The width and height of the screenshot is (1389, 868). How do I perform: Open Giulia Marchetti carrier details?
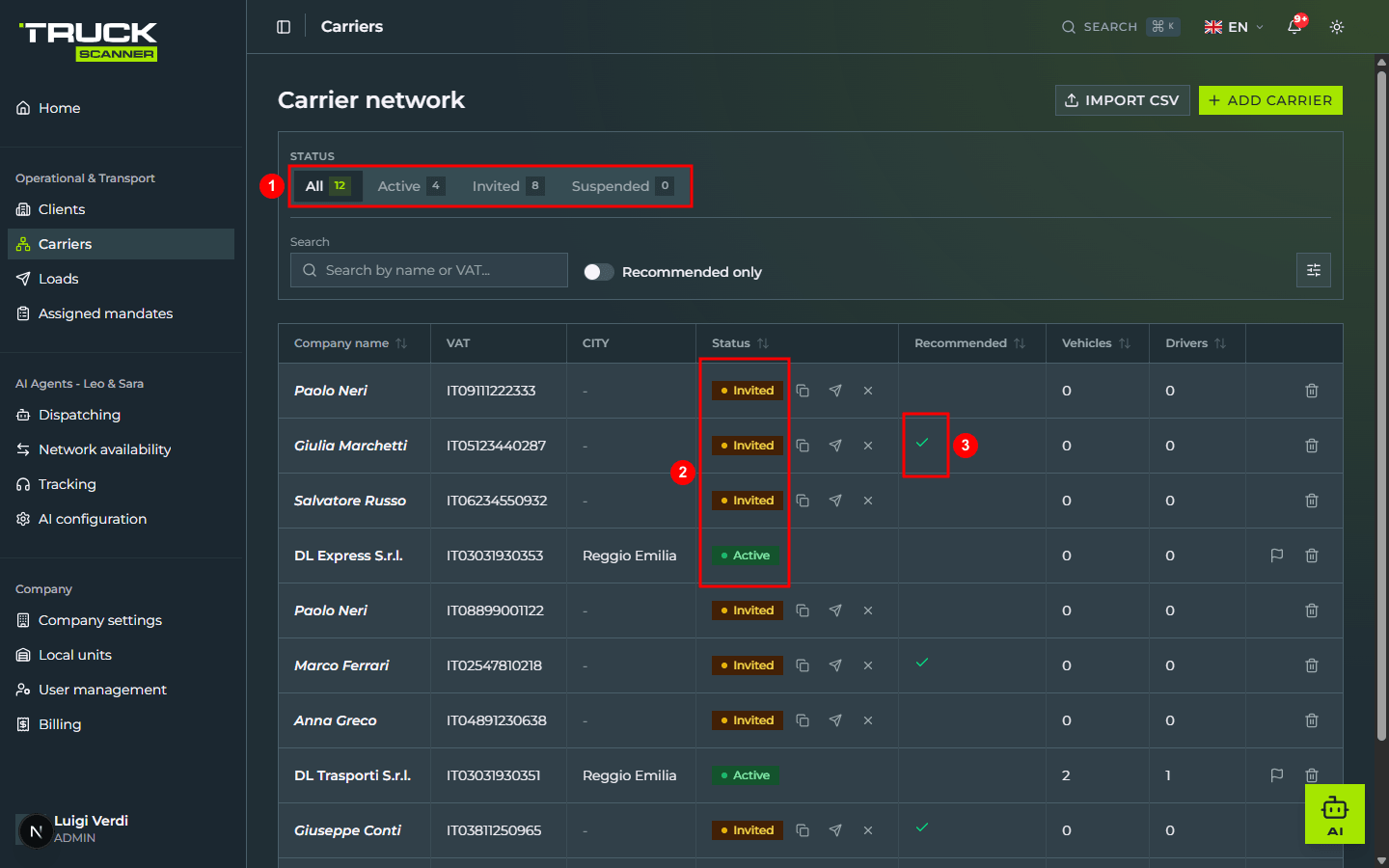point(350,446)
